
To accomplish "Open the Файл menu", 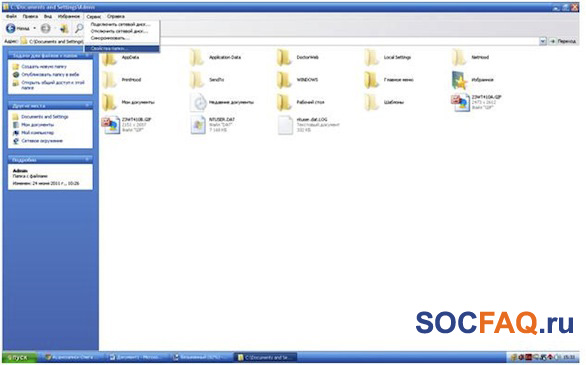I will click(x=11, y=16).
